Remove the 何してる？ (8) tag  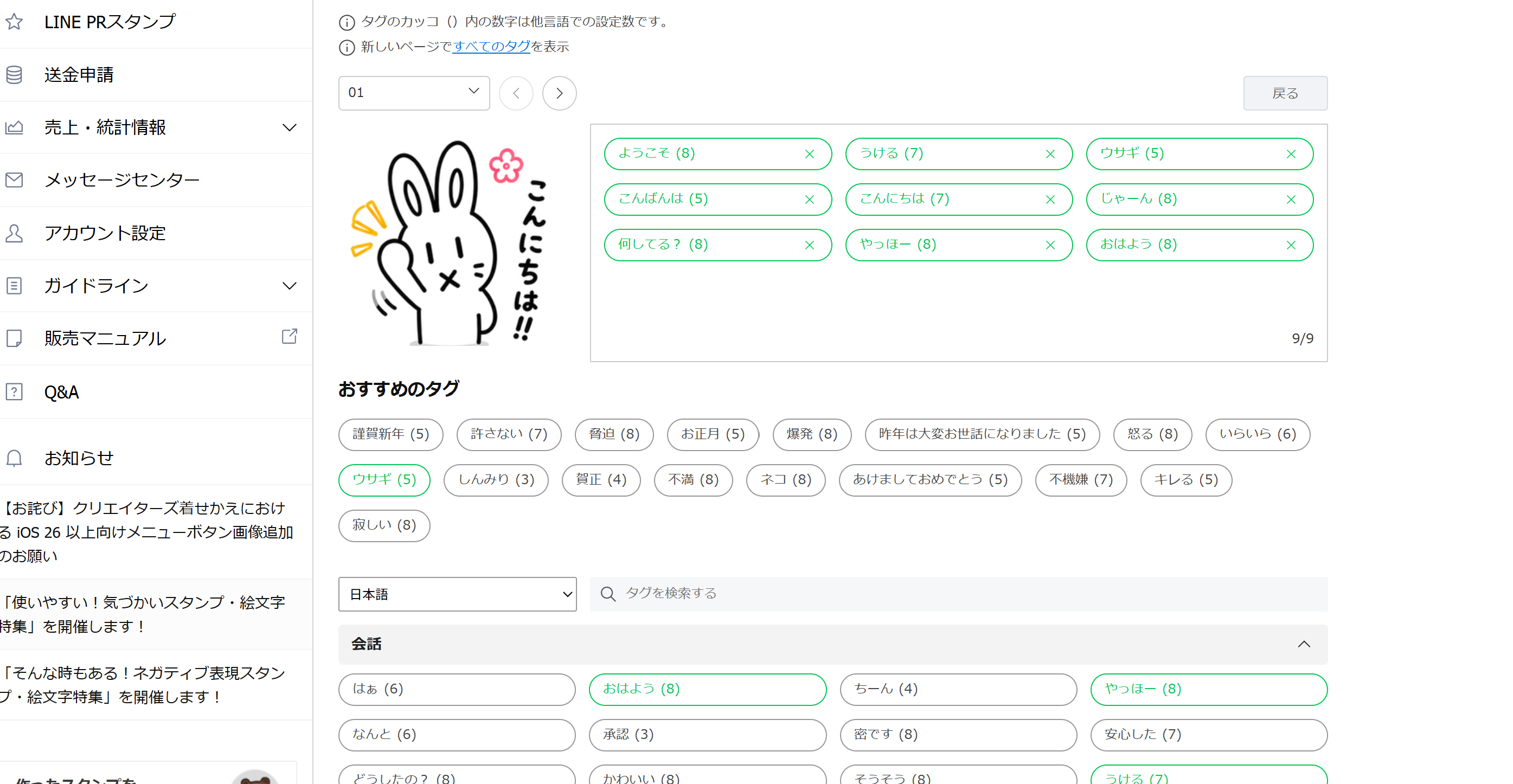pos(809,245)
